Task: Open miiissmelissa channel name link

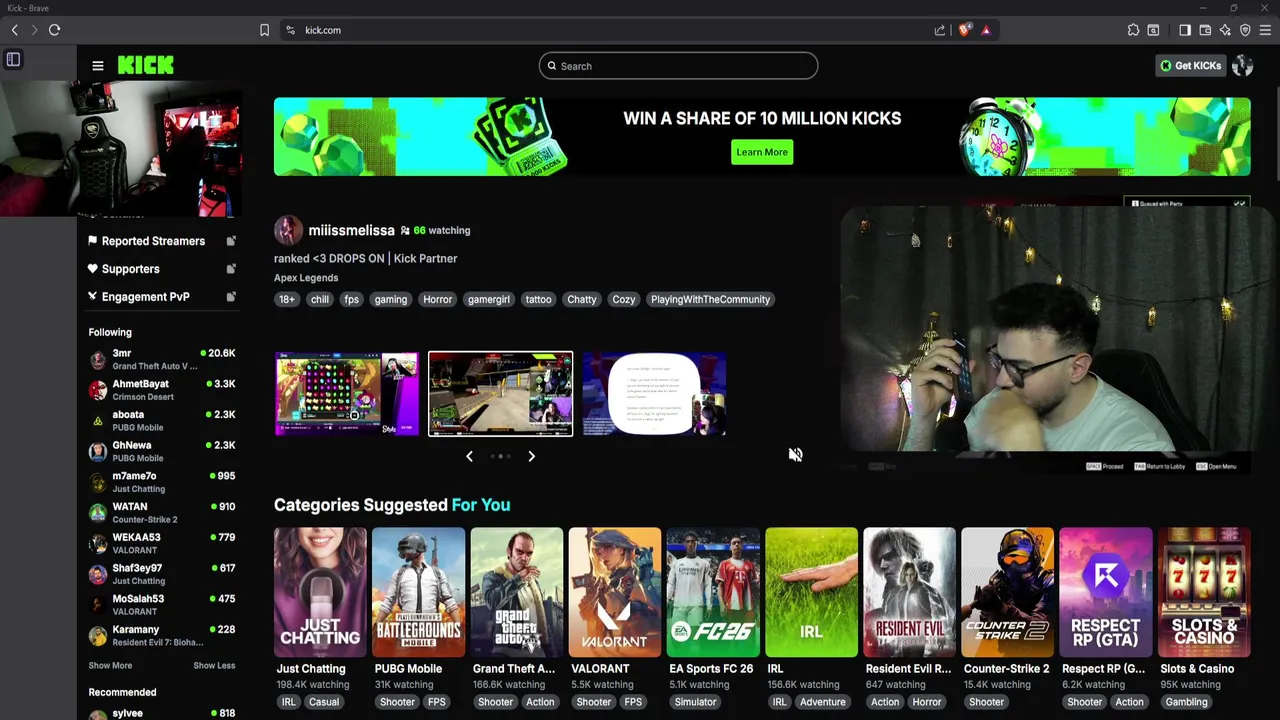Action: [351, 231]
